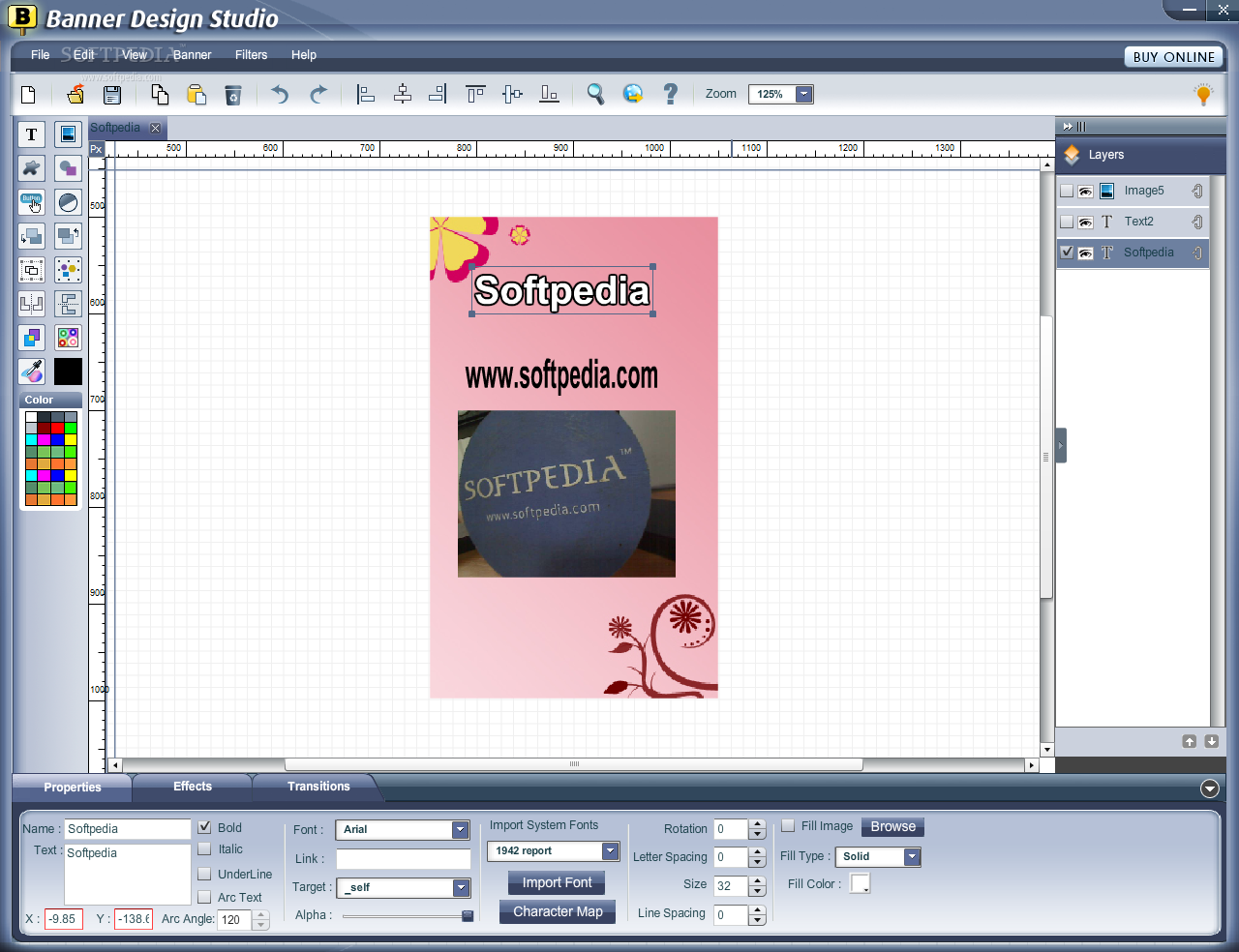Save the banner with the floppy icon
Viewport: 1239px width, 952px height.
point(112,95)
